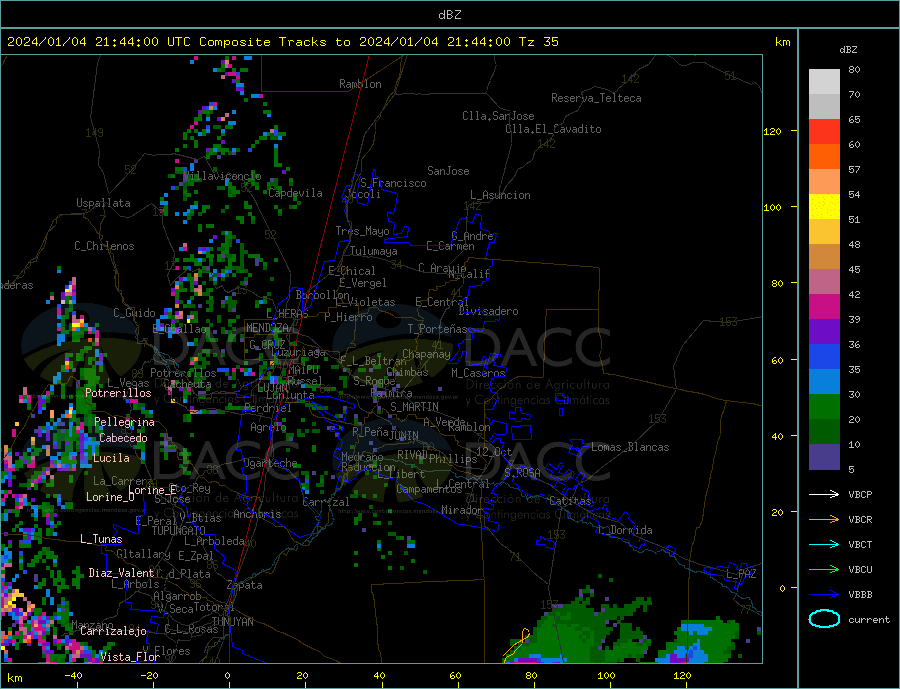The image size is (900, 689).
Task: Click the 'Pellegrina' place label
Action: click(125, 422)
